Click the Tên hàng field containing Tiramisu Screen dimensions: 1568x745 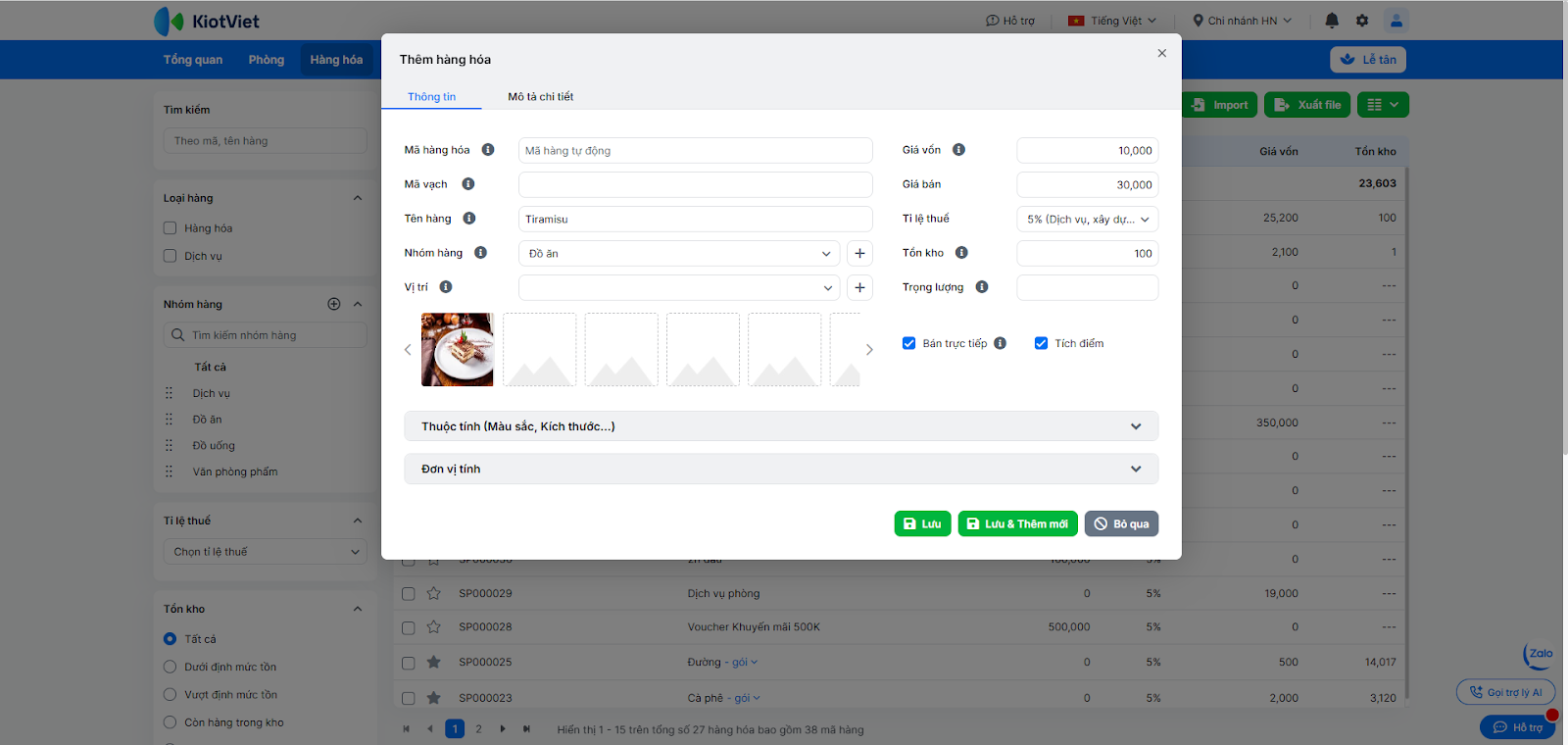(x=695, y=219)
